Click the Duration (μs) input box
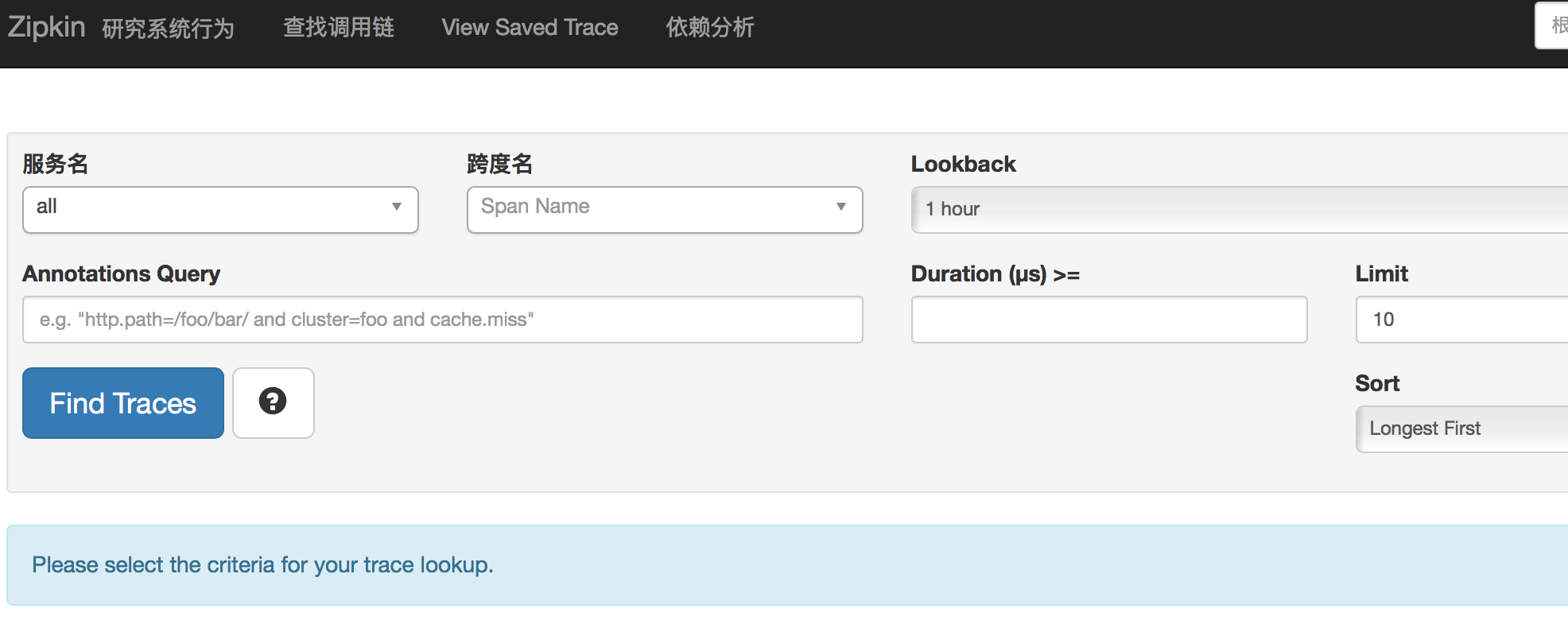The width and height of the screenshot is (1568, 636). [1108, 320]
